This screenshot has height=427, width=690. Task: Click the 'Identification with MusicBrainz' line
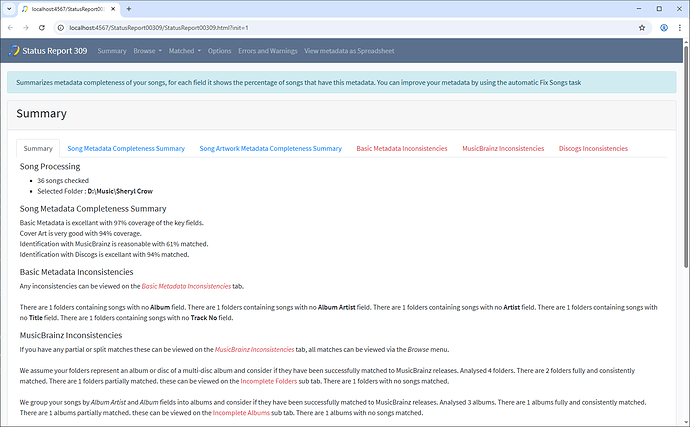(x=114, y=244)
